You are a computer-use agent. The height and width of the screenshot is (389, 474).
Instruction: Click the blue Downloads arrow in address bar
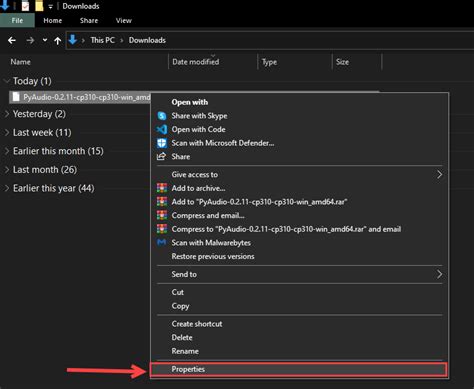[x=73, y=40]
